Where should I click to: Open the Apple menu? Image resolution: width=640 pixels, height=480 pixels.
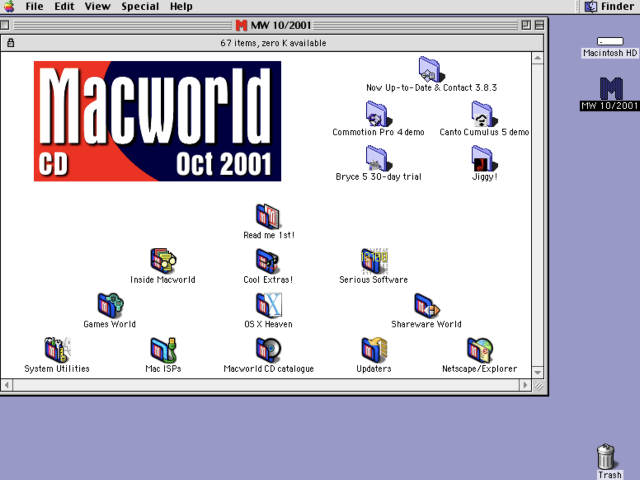9,7
